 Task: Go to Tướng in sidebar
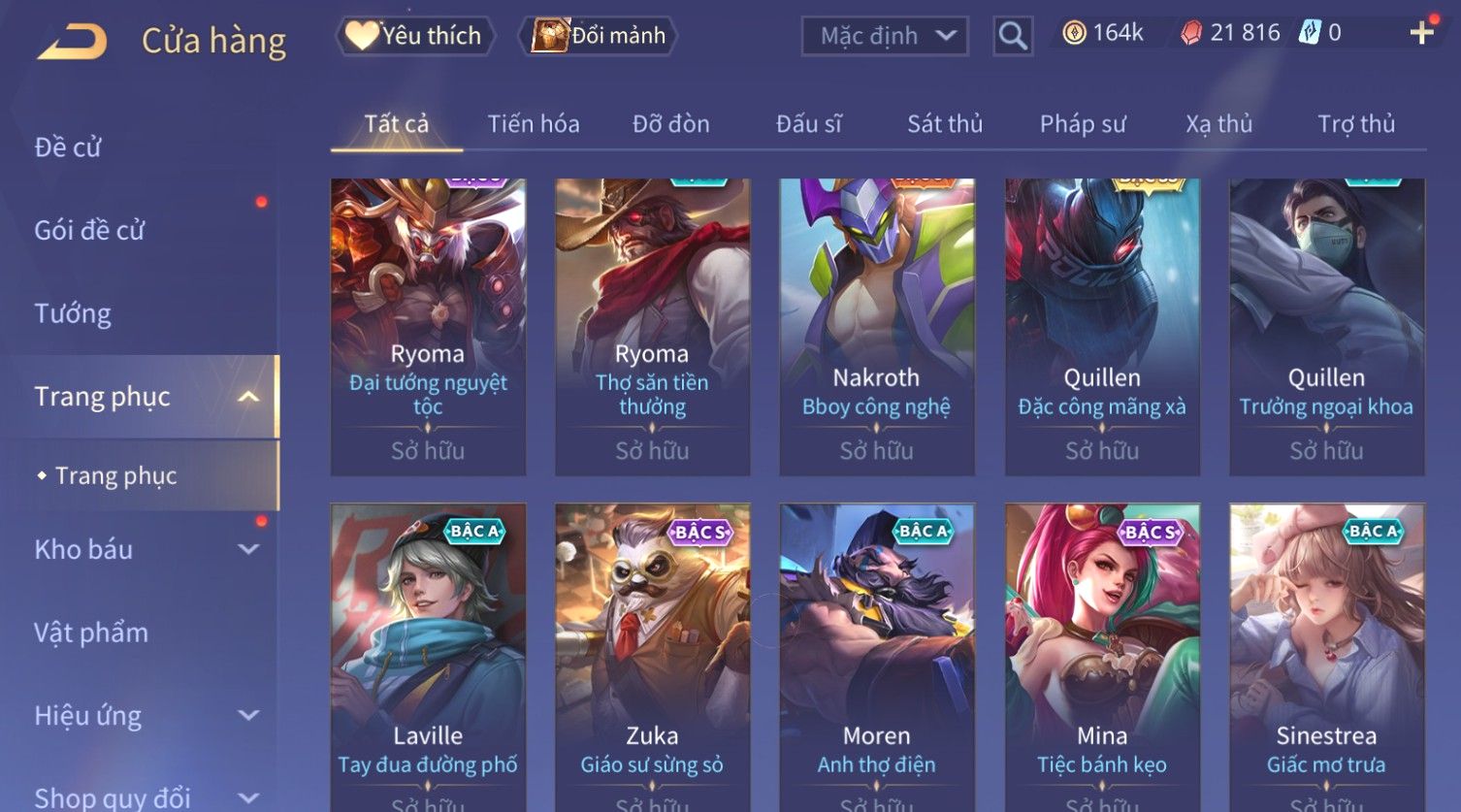[73, 313]
